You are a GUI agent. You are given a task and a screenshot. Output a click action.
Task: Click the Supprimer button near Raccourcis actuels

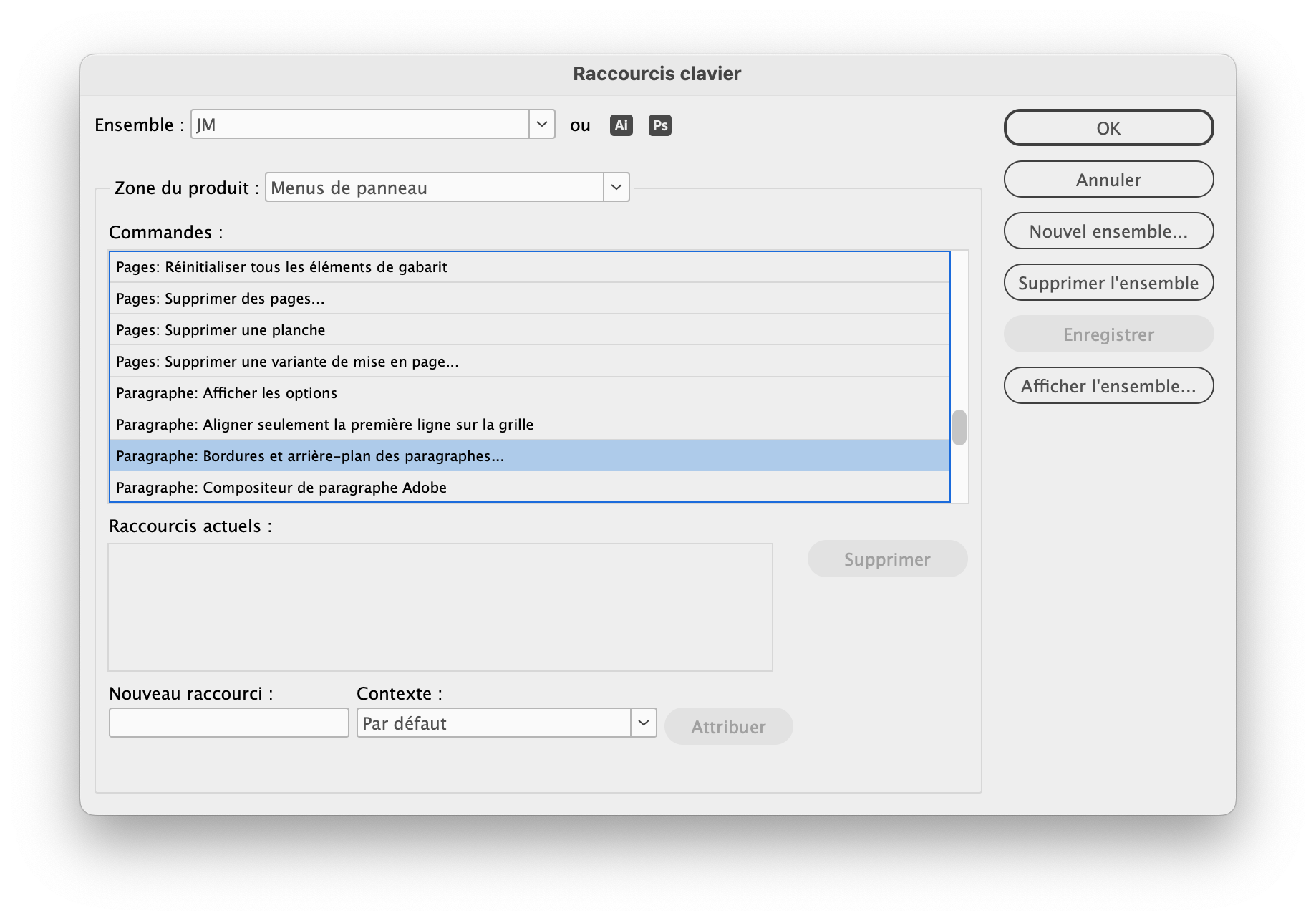pos(887,559)
